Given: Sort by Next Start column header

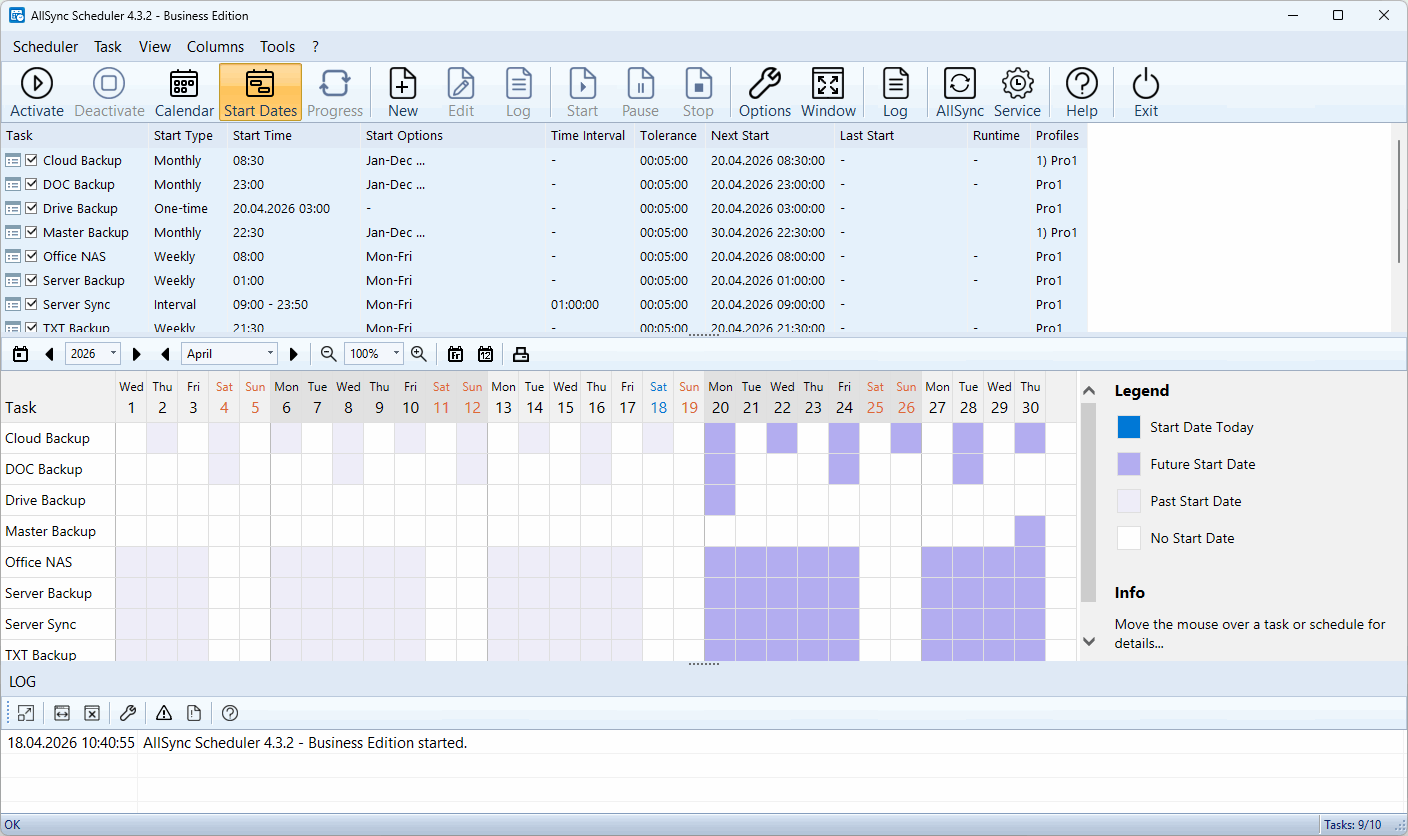Looking at the screenshot, I should point(741,135).
